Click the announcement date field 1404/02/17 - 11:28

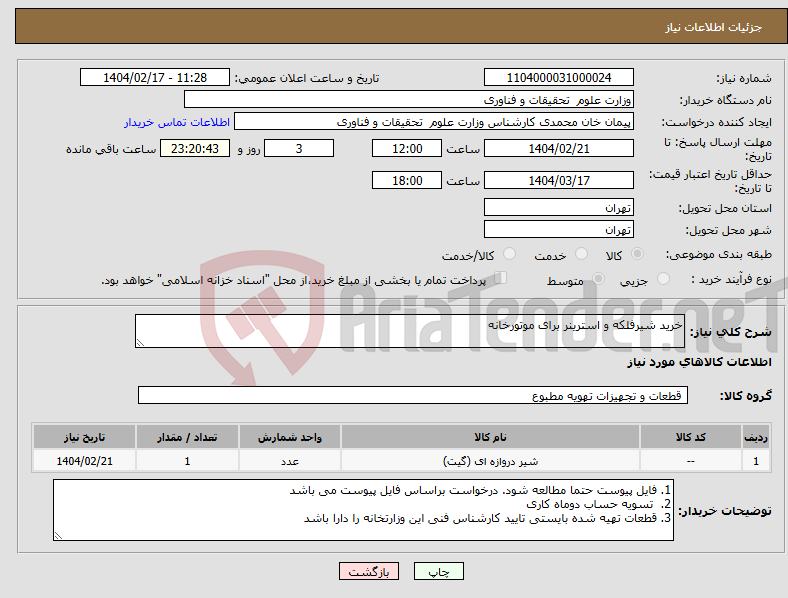[155, 77]
